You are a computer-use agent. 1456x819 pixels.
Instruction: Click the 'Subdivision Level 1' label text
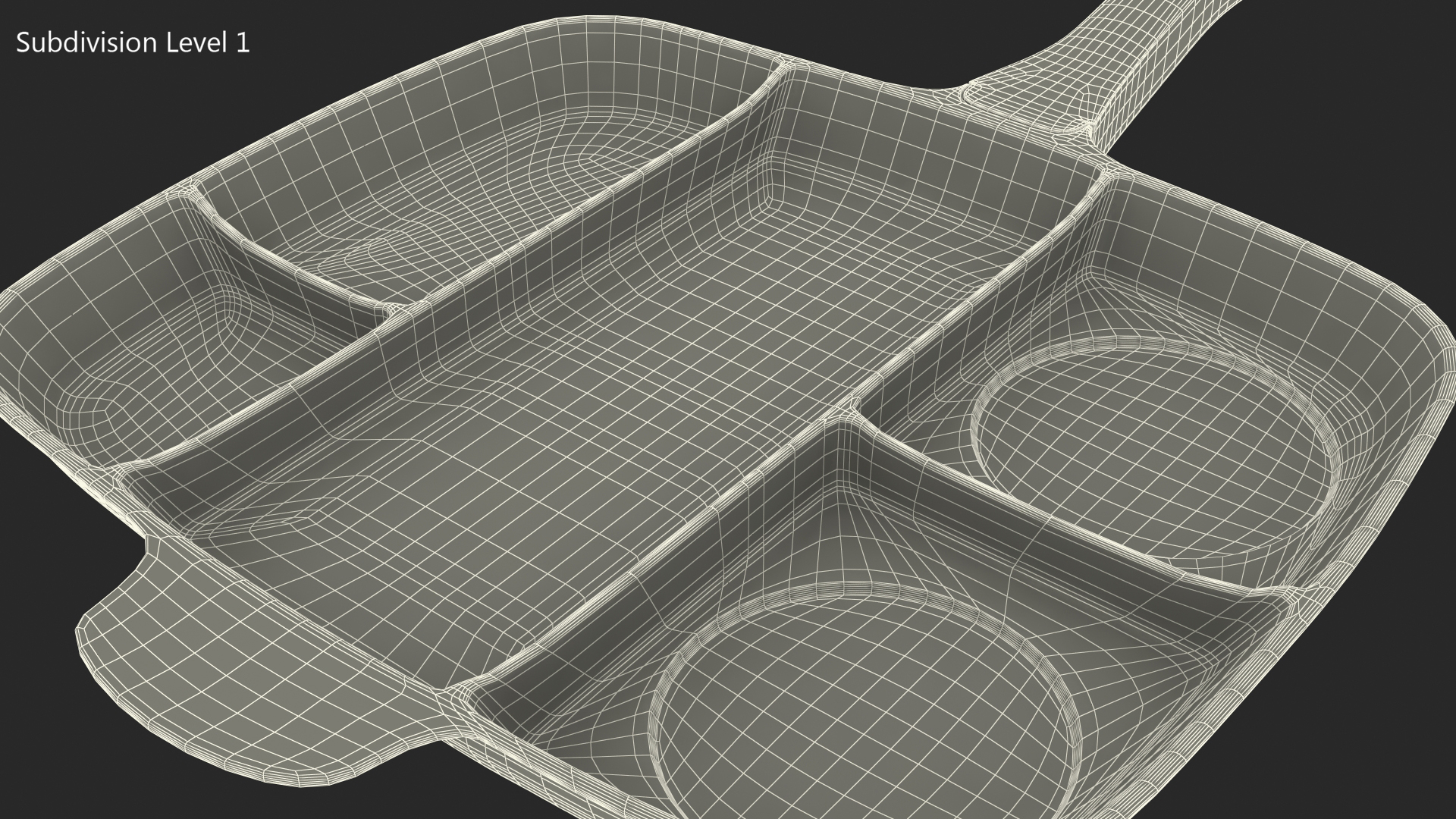tap(133, 43)
